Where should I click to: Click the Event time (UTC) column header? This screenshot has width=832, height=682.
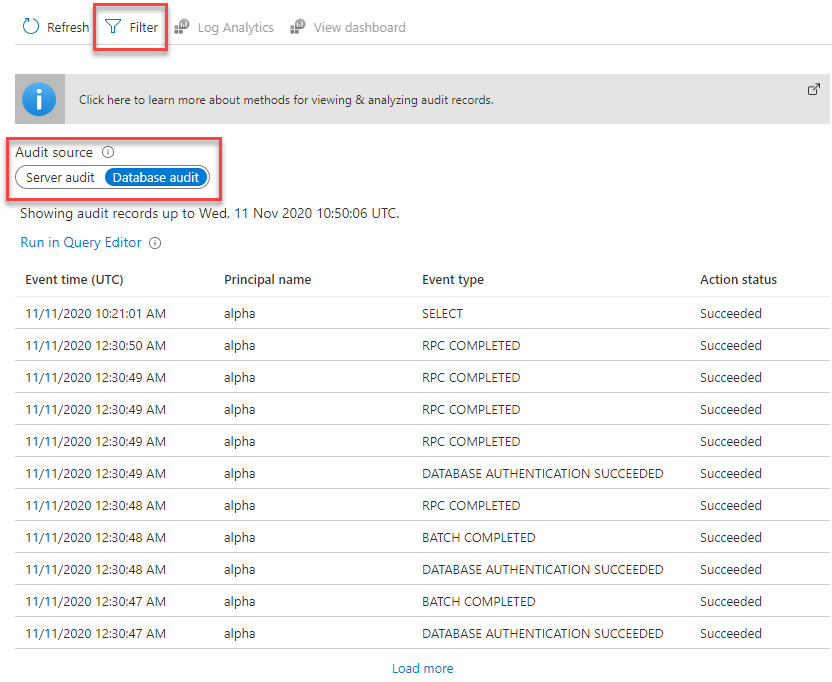tap(74, 280)
